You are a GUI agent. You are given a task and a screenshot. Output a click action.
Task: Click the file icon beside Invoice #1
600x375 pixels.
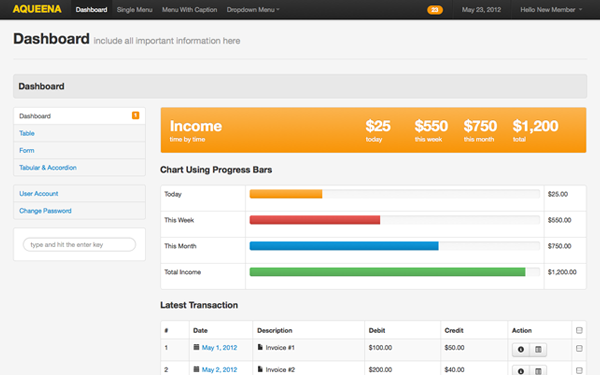[260, 347]
